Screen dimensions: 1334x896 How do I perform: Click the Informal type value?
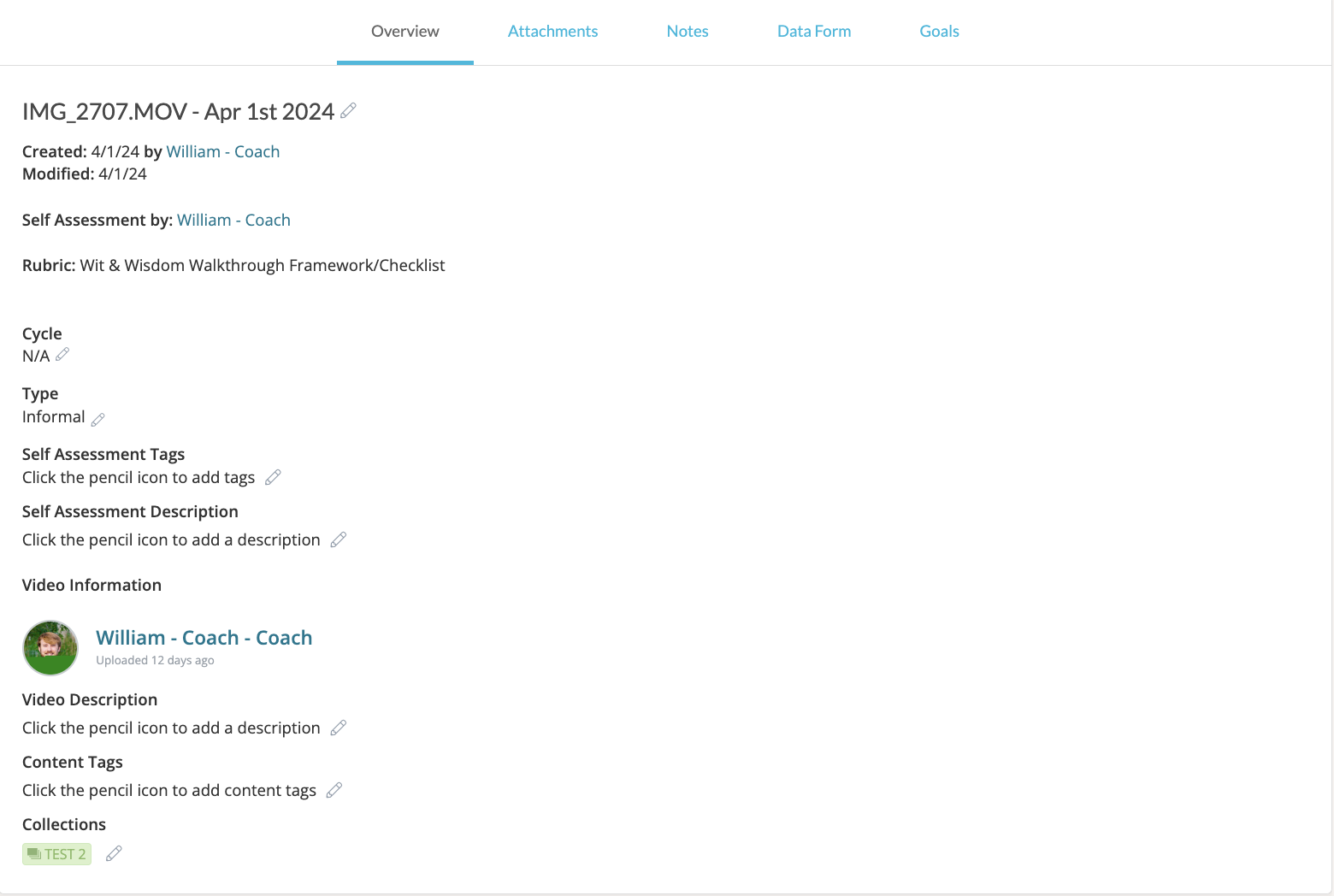tap(53, 417)
